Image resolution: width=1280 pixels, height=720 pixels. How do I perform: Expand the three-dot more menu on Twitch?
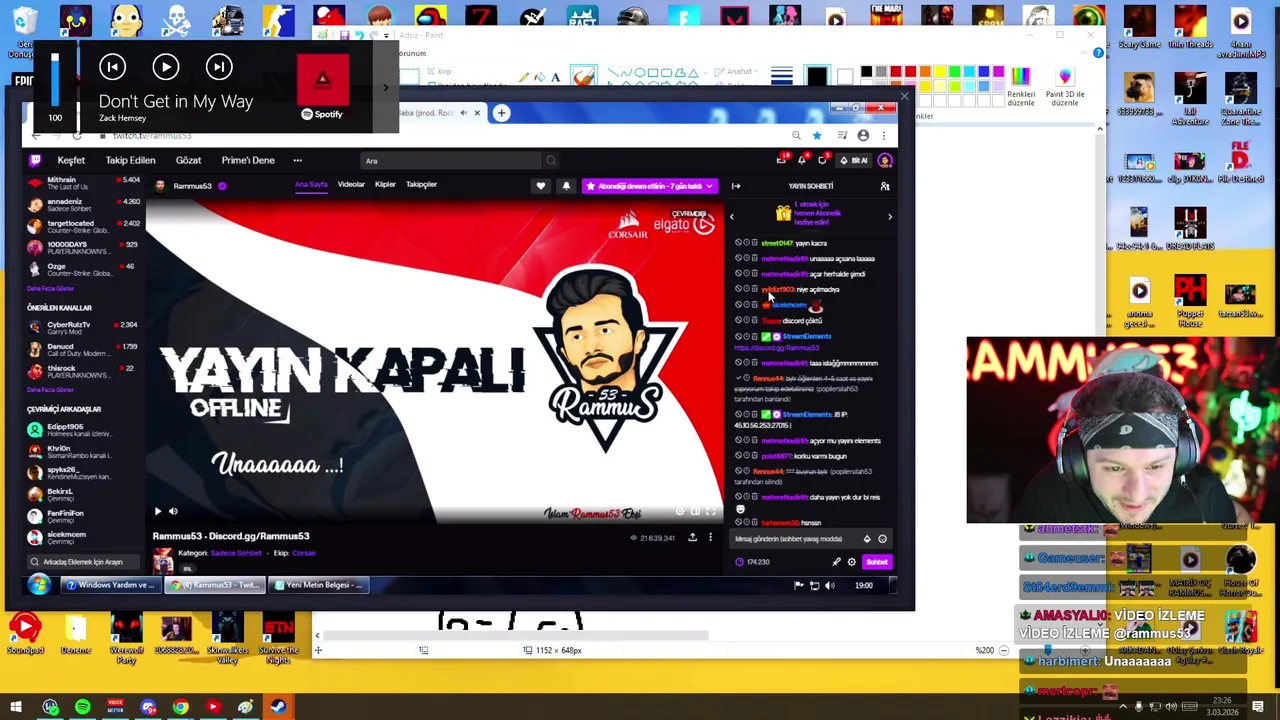[297, 160]
